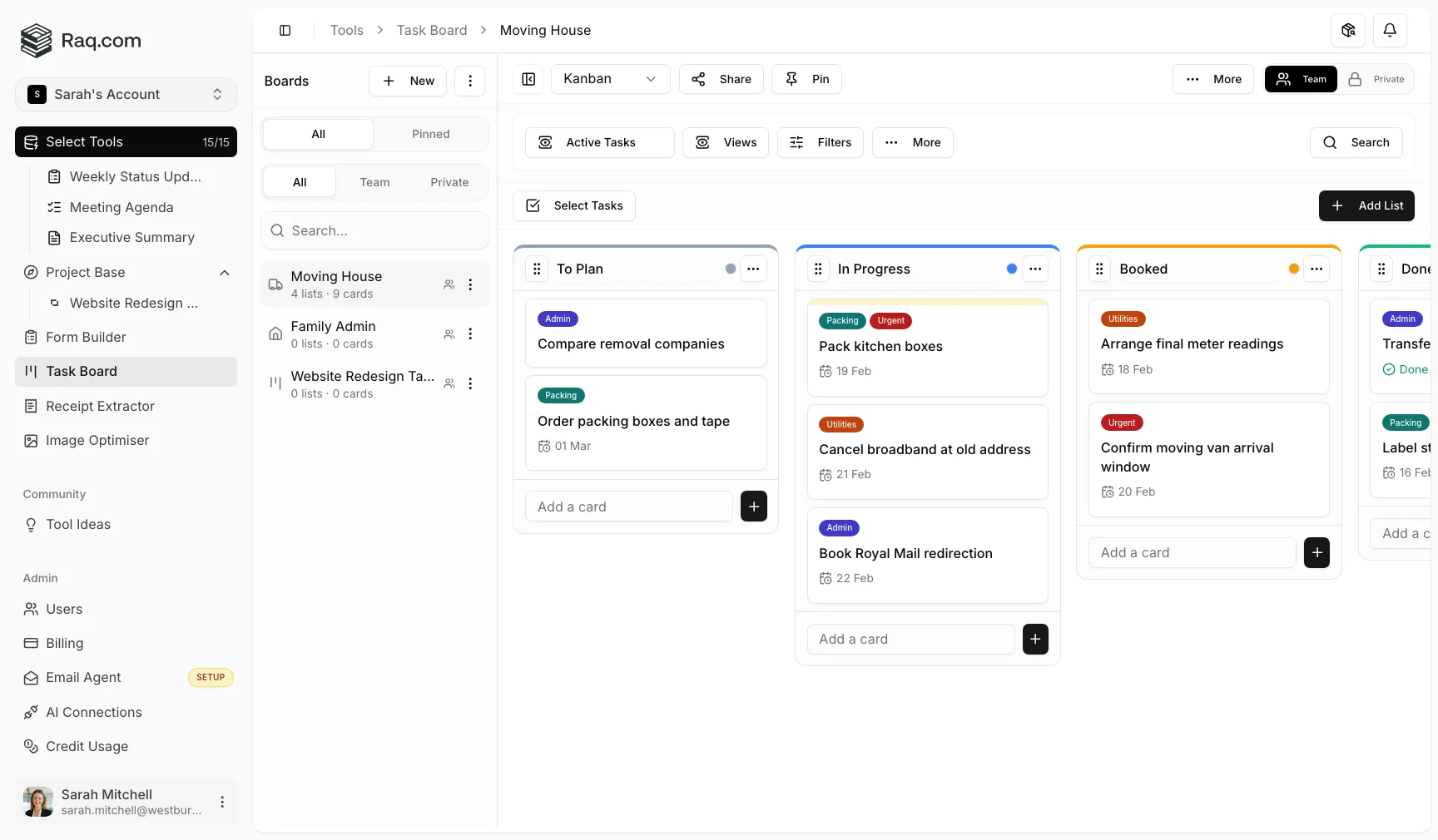Toggle the sidebar collapse icon next to Kanban
This screenshot has height=840, width=1438.
pos(529,79)
